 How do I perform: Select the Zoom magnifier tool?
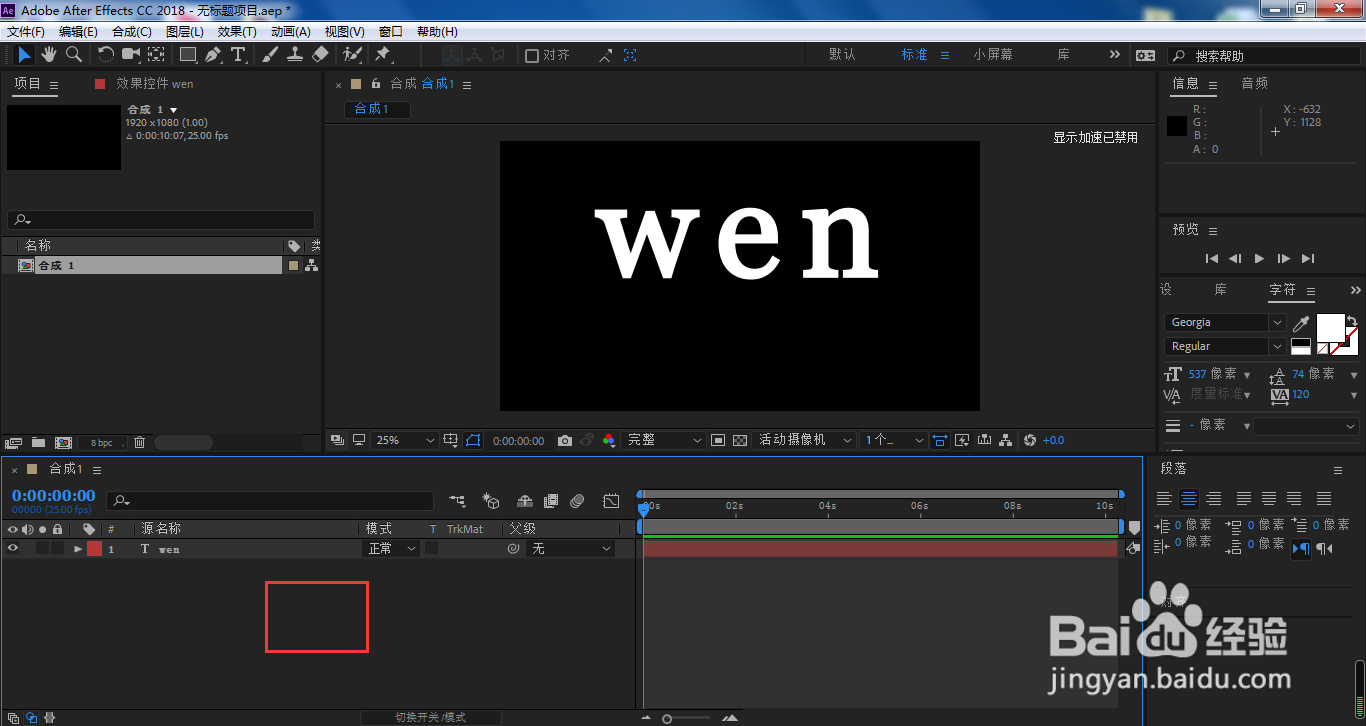point(74,55)
